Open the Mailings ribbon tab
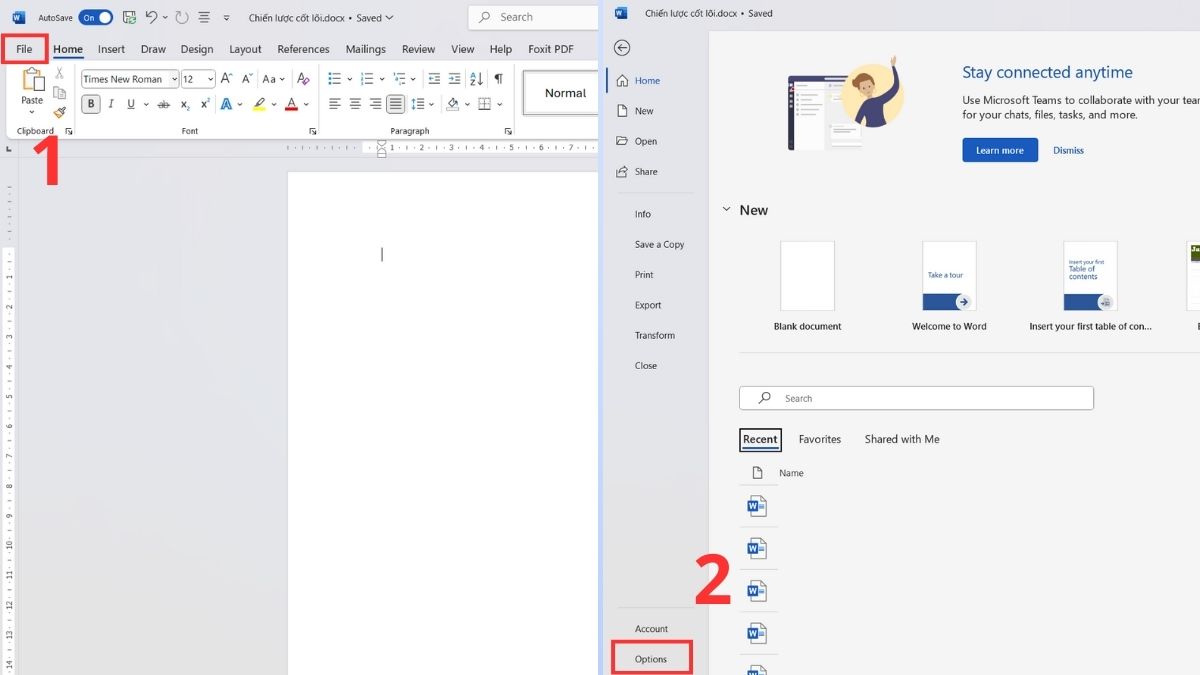This screenshot has height=675, width=1200. point(365,49)
